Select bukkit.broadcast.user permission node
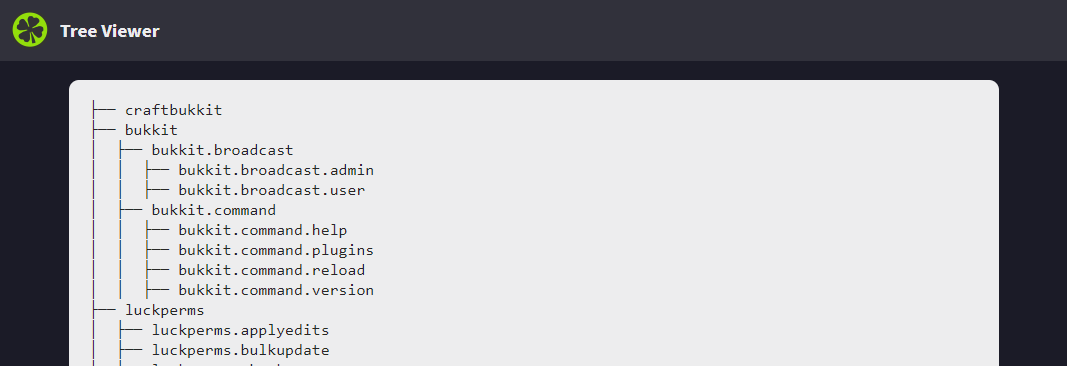 tap(272, 190)
